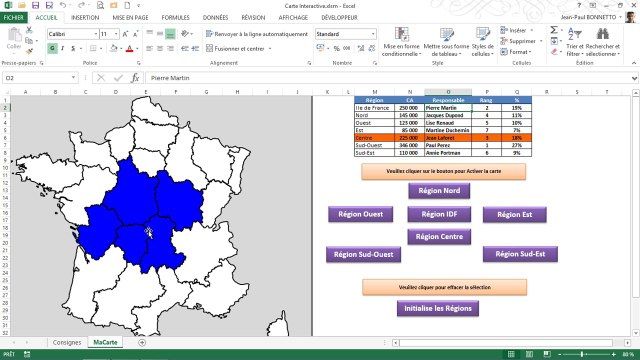Select the orange Centre row cell
The image size is (640, 360).
point(374,138)
